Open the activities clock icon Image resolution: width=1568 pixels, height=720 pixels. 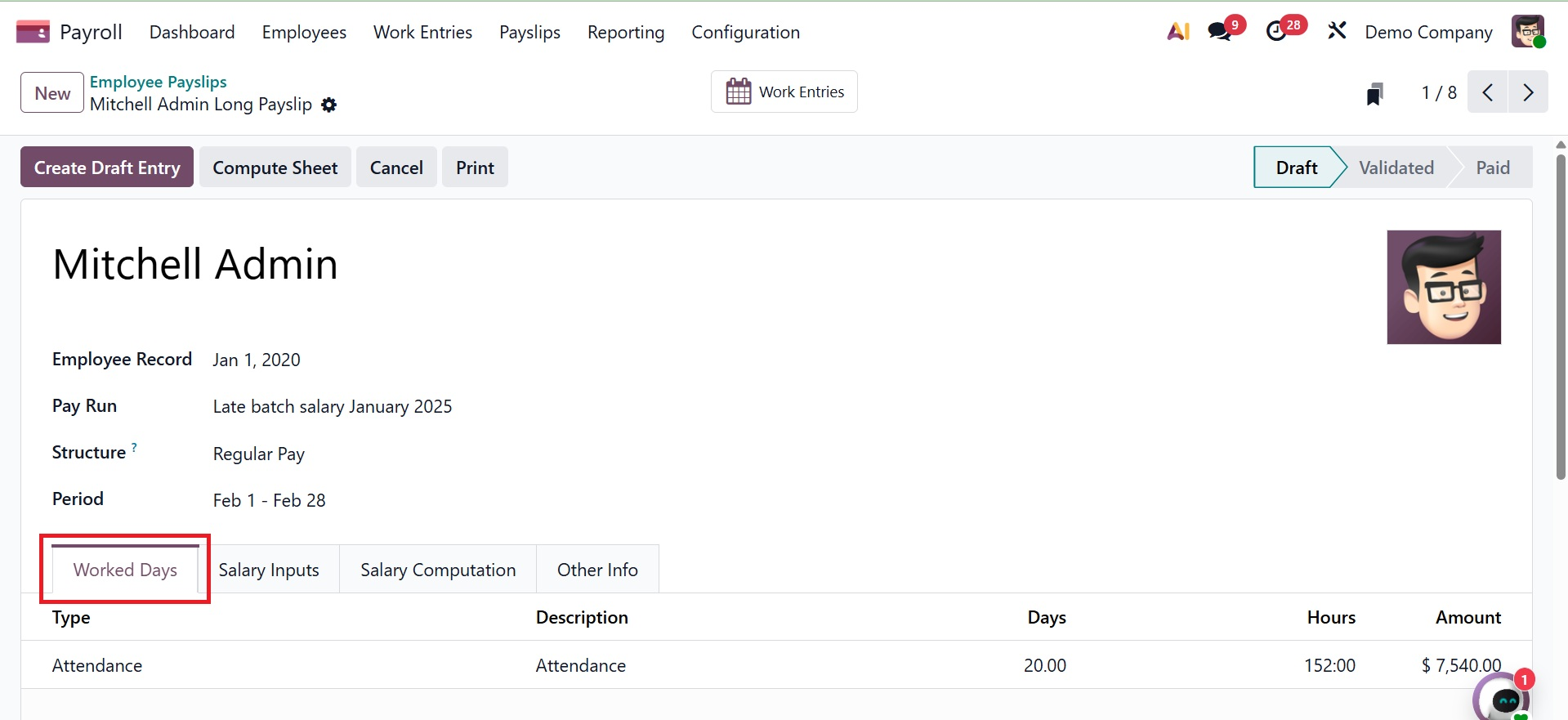coord(1276,32)
